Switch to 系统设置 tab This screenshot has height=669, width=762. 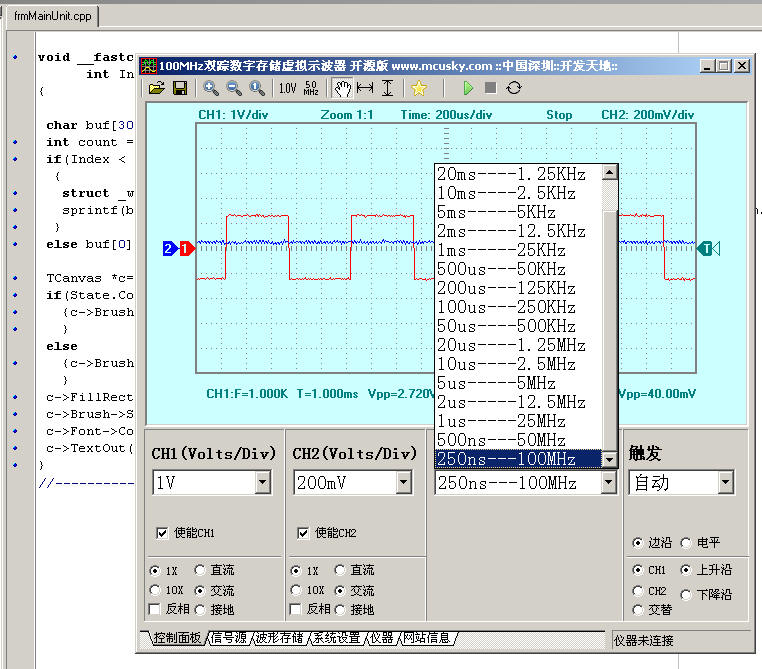(x=336, y=638)
